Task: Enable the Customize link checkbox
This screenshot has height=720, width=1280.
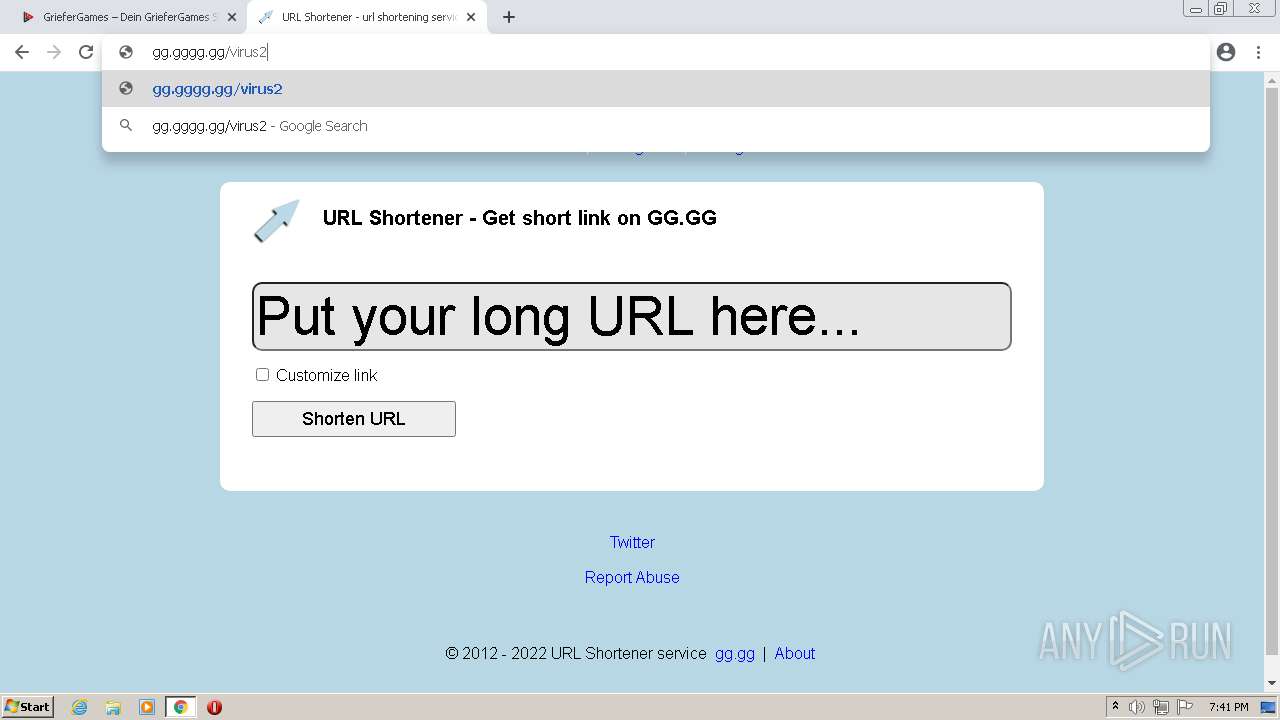Action: pyautogui.click(x=262, y=375)
